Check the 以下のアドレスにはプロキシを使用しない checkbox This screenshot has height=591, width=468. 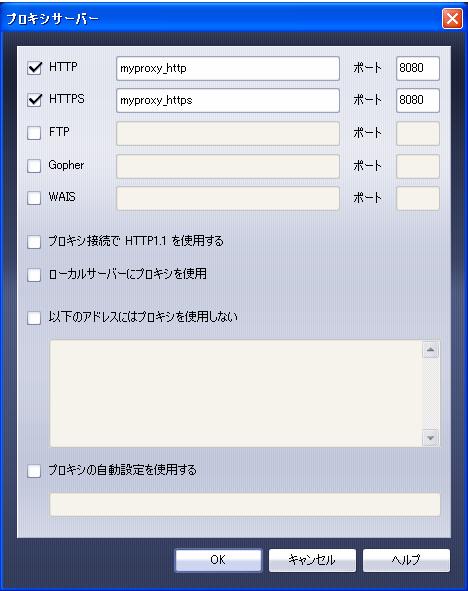pos(34,318)
